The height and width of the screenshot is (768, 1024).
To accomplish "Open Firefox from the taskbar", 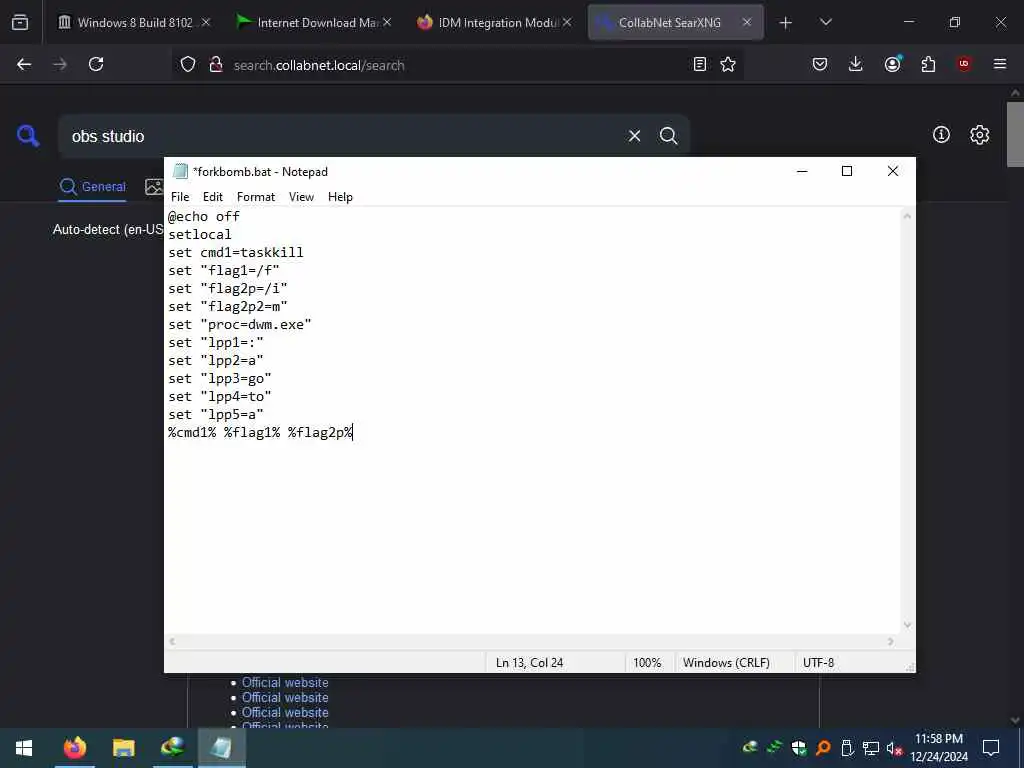I will click(74, 748).
